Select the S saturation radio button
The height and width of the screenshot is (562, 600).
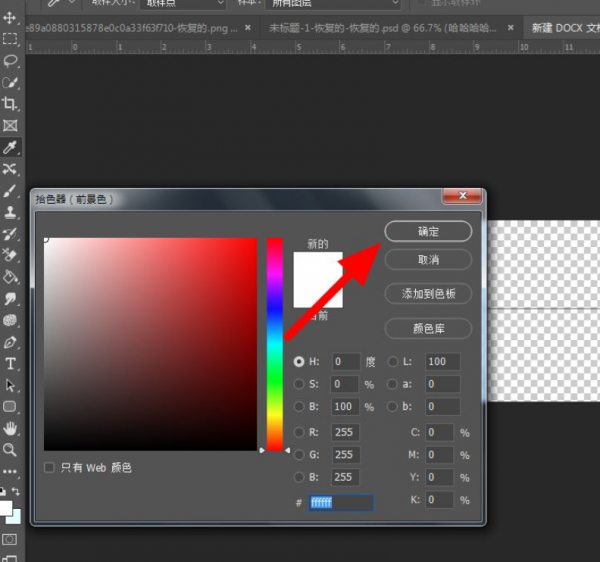tap(299, 384)
